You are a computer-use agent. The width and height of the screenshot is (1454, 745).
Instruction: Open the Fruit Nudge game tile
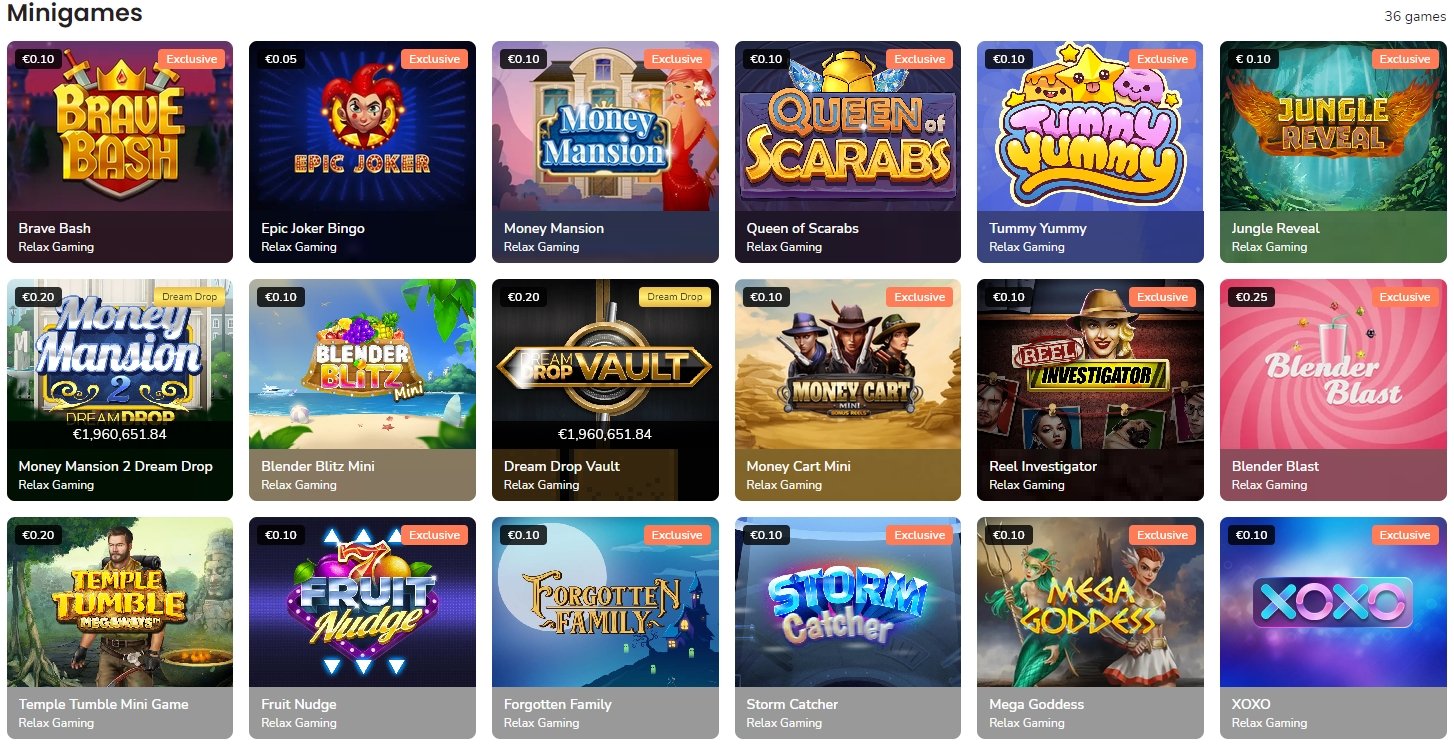(362, 628)
